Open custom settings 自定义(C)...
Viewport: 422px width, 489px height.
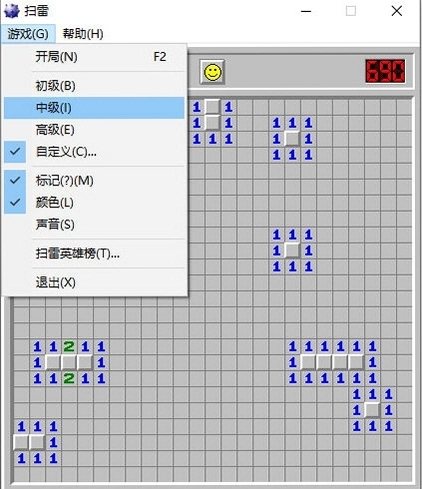coord(94,152)
